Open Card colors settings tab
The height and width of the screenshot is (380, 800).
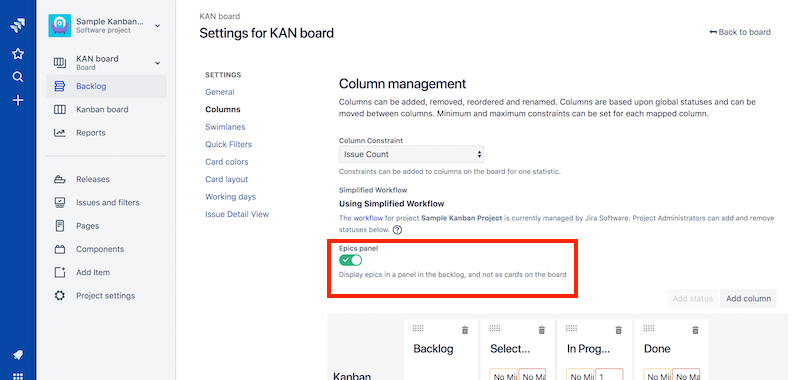227,162
